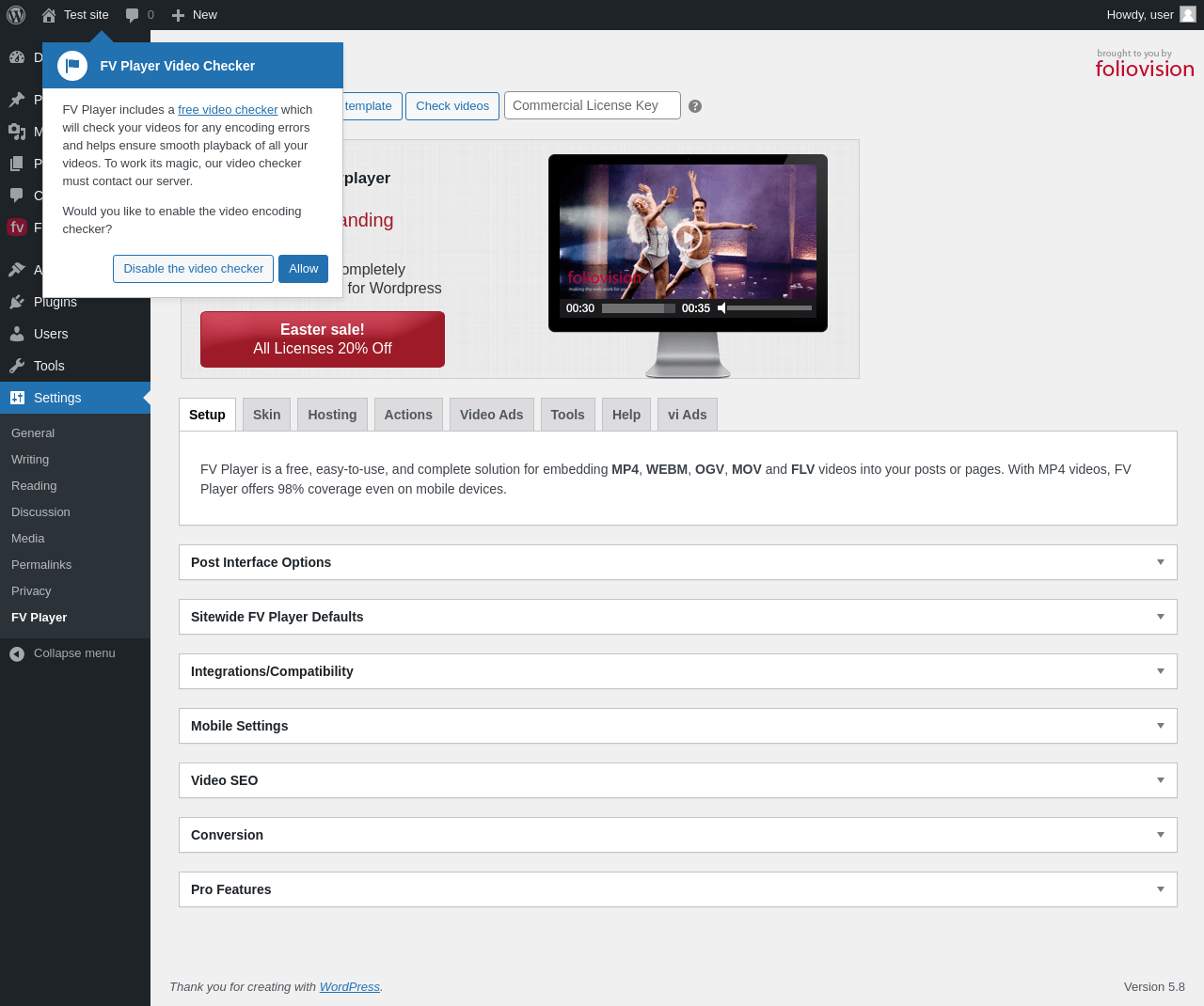Open the free video checker link

pos(228,110)
